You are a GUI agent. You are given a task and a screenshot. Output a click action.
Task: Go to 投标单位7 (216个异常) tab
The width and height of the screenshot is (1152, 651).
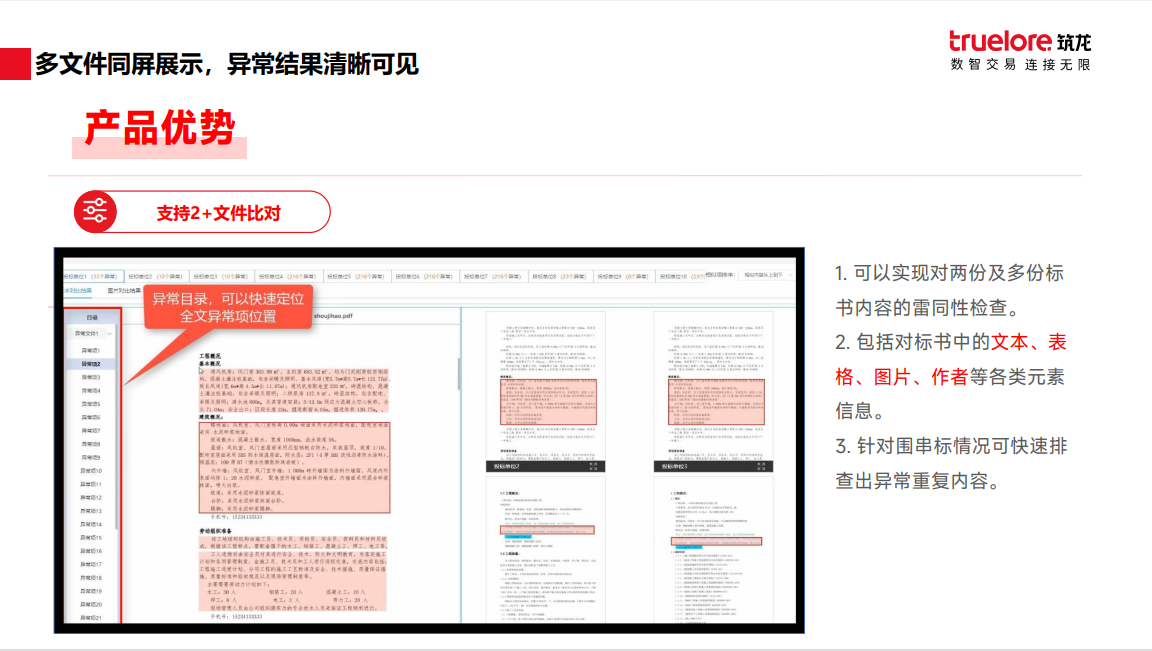(492, 276)
